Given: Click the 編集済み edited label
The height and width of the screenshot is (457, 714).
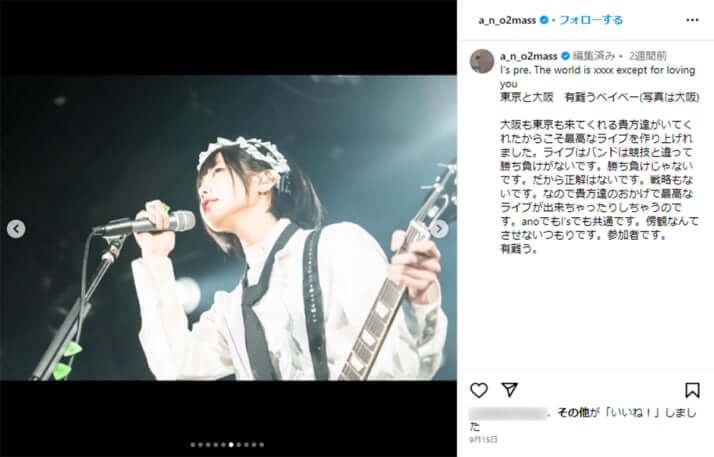Looking at the screenshot, I should click(594, 56).
